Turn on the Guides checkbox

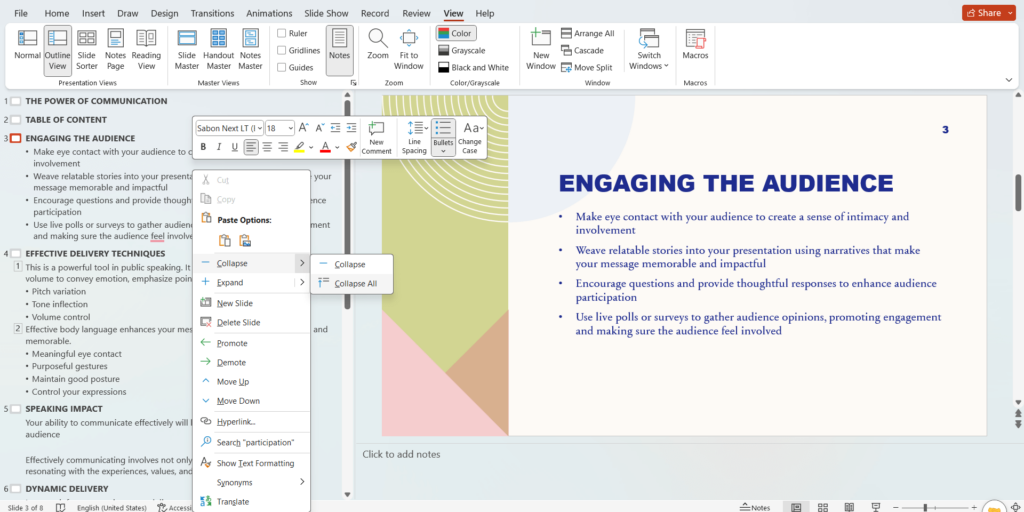pyautogui.click(x=282, y=67)
